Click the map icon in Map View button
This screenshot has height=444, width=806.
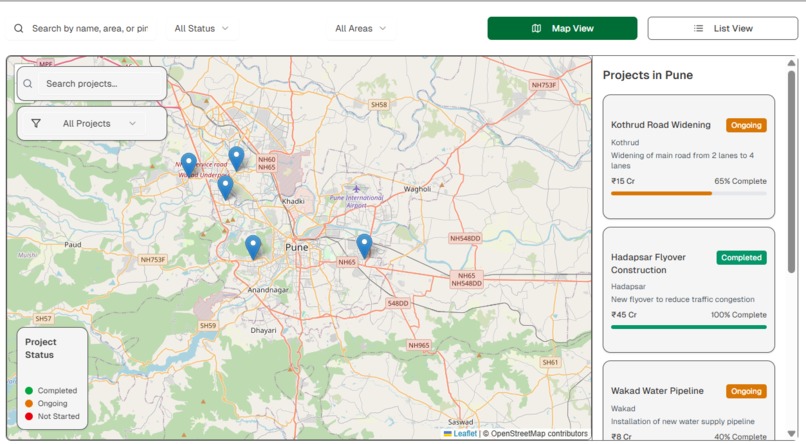tap(536, 28)
